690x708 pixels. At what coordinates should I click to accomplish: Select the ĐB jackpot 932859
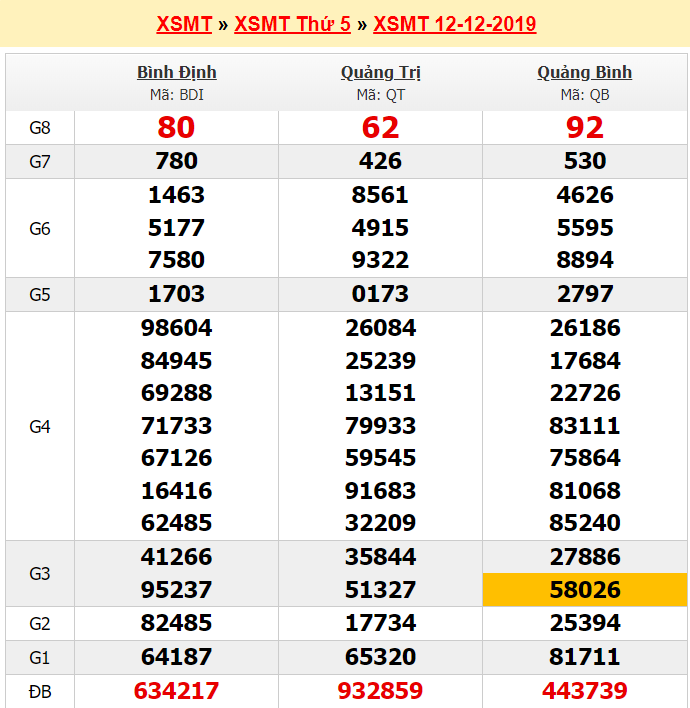381,691
